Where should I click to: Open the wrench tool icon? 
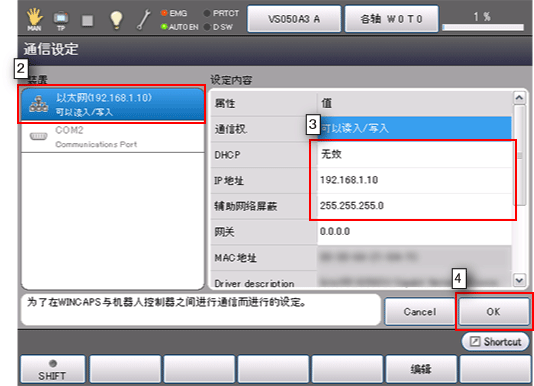point(144,20)
